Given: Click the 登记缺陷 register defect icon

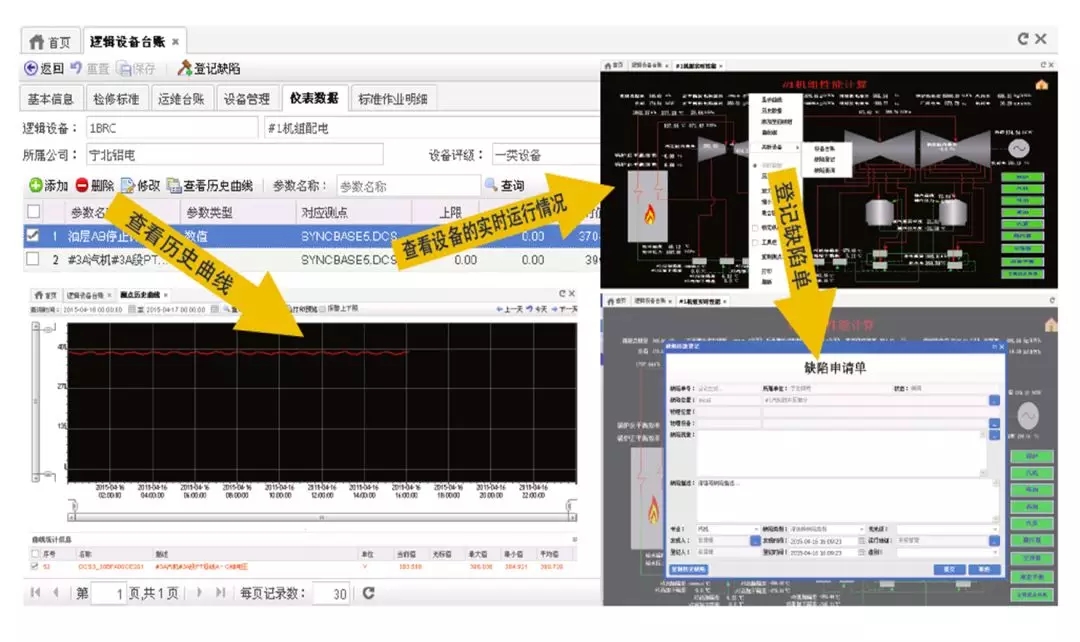Looking at the screenshot, I should point(185,69).
